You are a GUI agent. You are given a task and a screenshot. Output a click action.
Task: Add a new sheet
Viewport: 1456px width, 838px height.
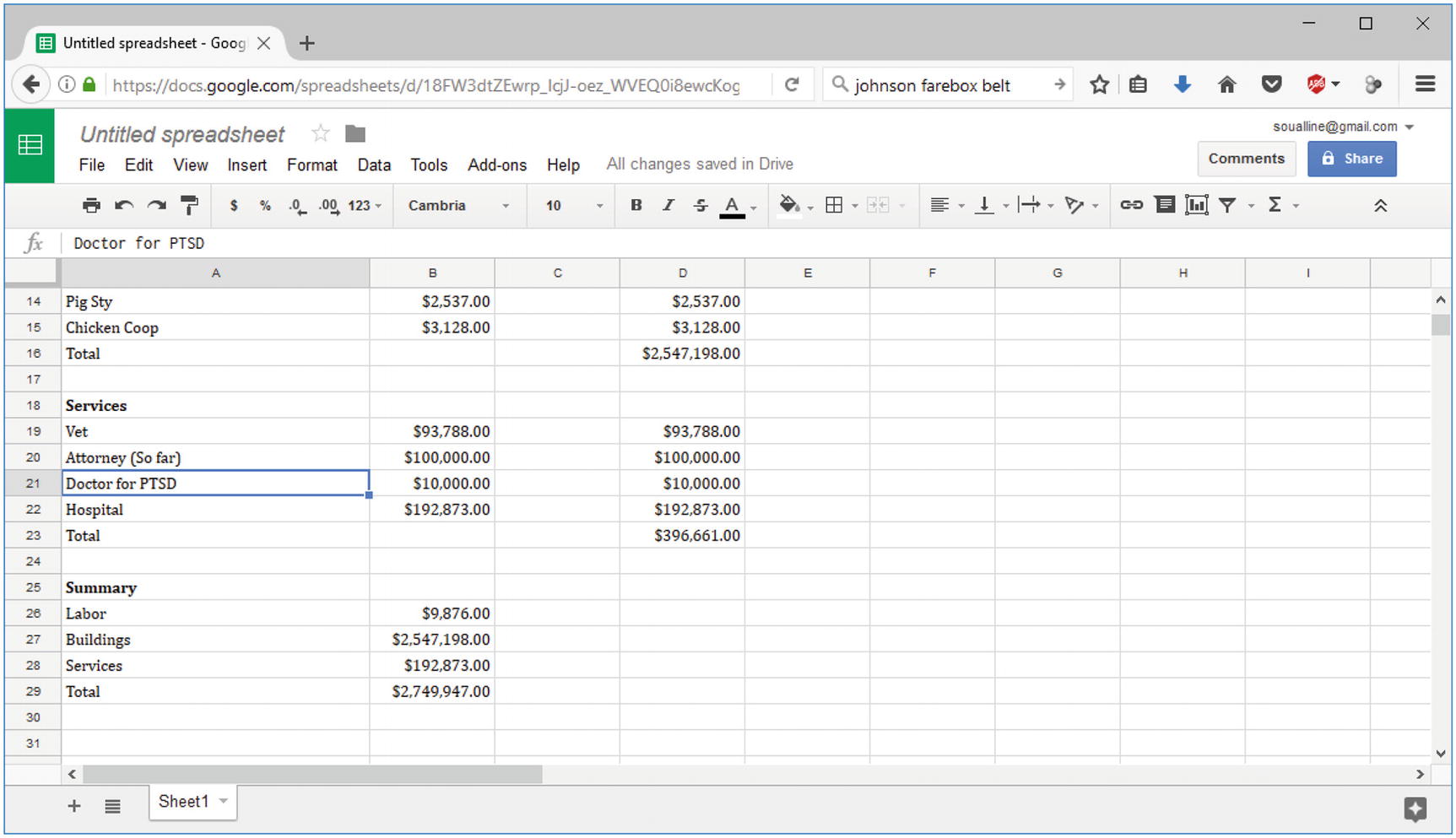coord(74,806)
